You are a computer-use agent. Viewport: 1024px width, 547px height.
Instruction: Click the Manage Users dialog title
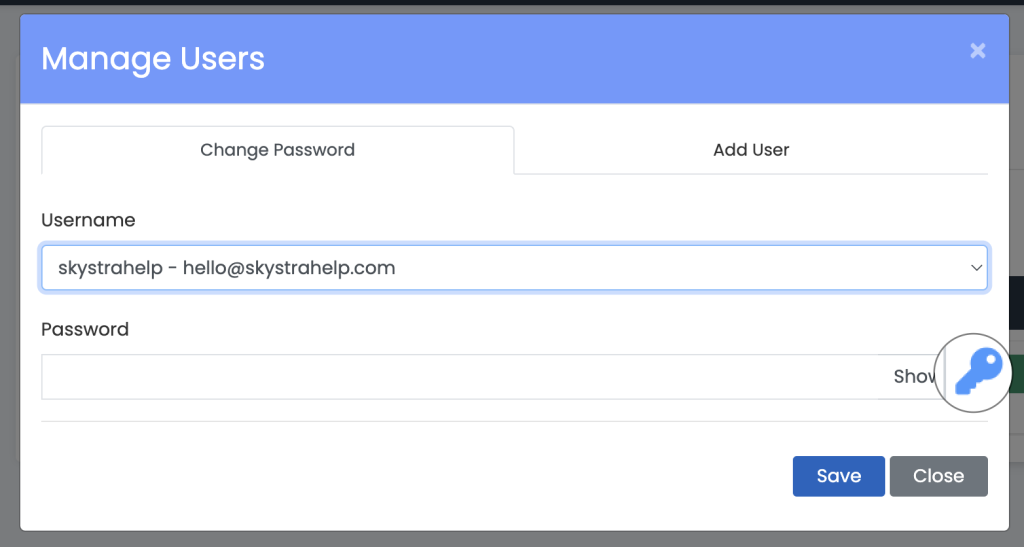coord(153,59)
